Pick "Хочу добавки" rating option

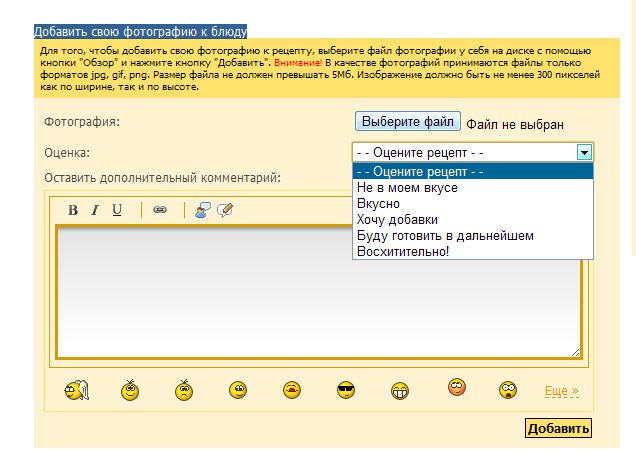(397, 220)
